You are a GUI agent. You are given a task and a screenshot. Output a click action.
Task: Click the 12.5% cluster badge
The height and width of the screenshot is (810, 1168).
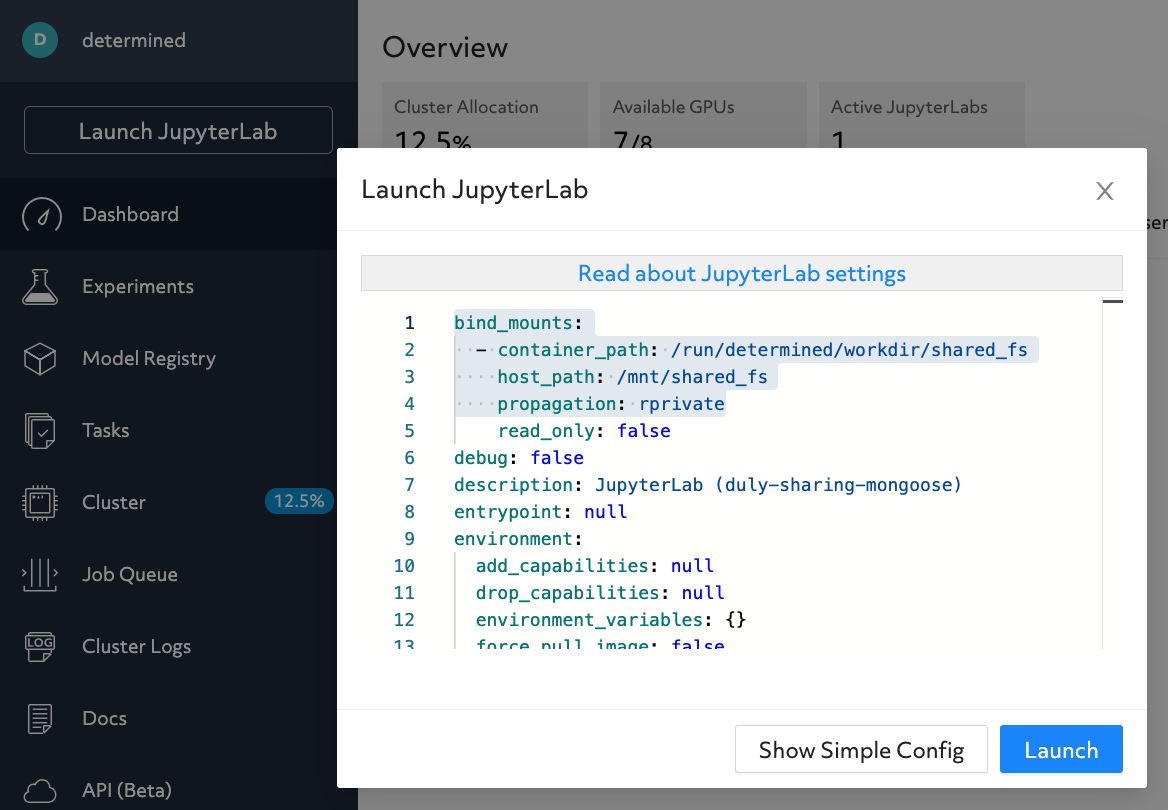(299, 501)
